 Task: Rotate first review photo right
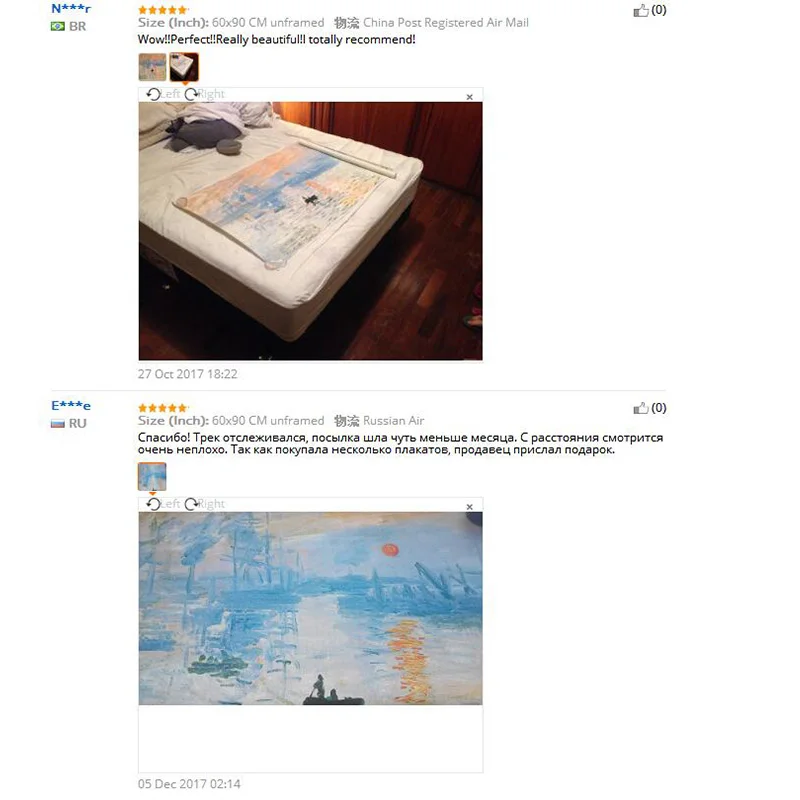(205, 94)
